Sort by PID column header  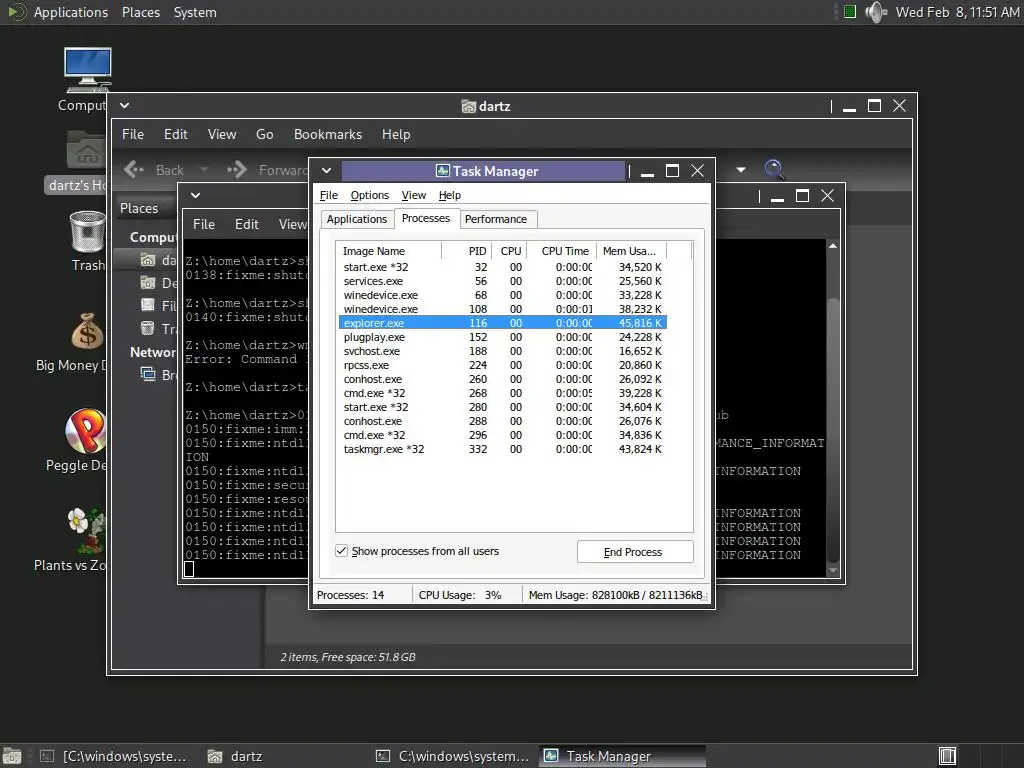467,251
